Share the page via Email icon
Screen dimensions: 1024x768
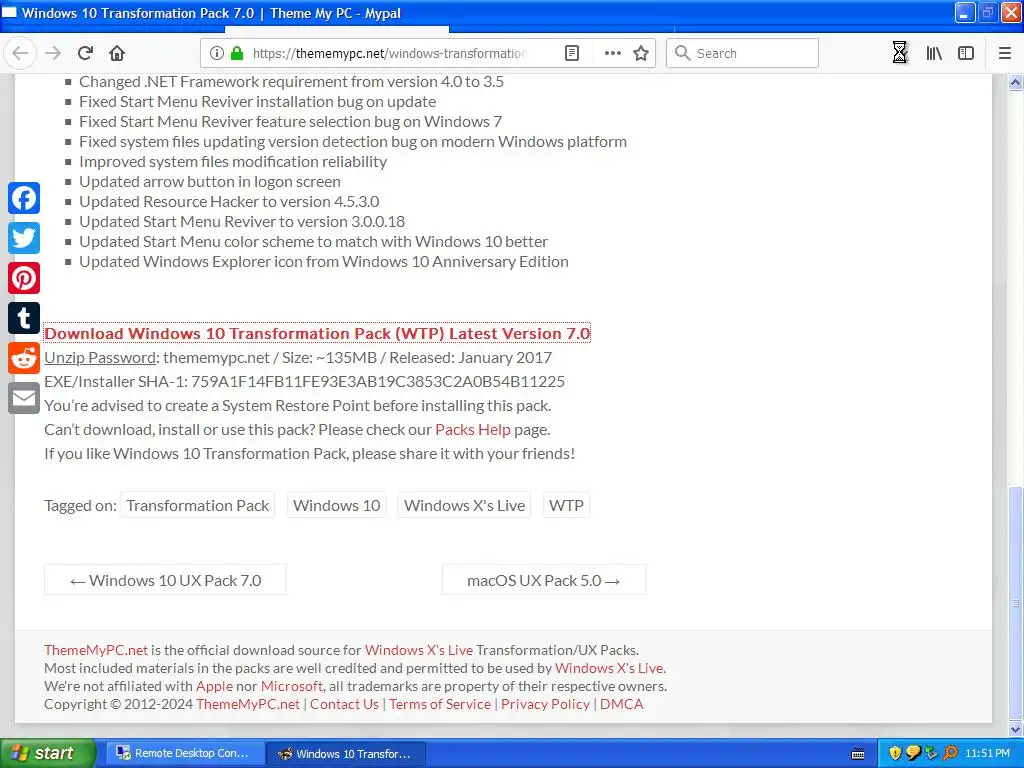[24, 398]
